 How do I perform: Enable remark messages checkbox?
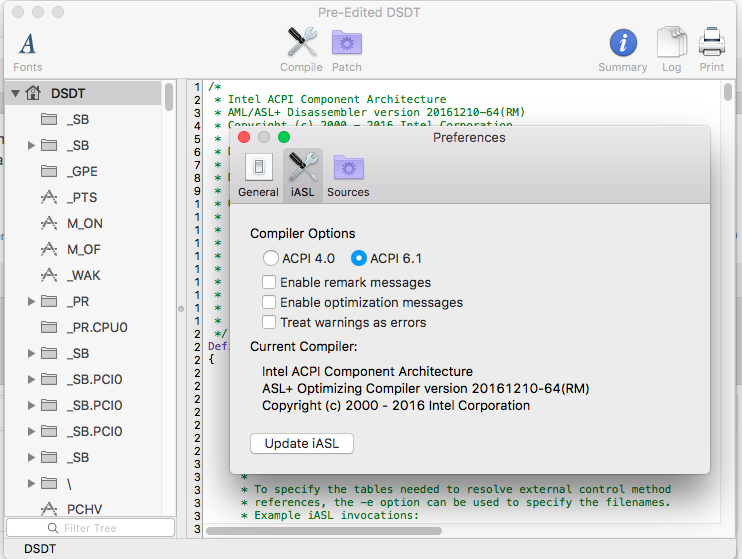tap(269, 282)
